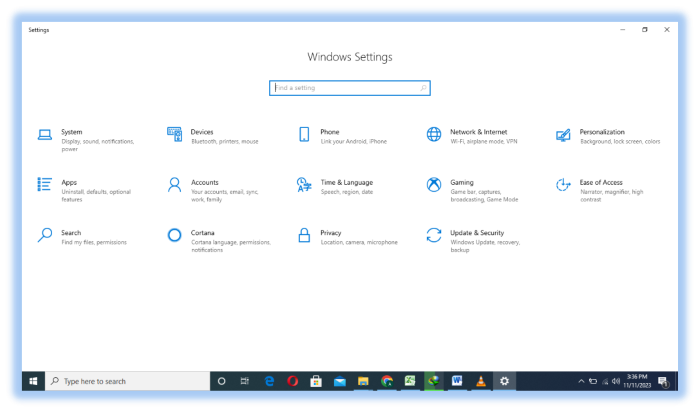Click the taskbar Type here to search box
The height and width of the screenshot is (412, 700).
[127, 381]
